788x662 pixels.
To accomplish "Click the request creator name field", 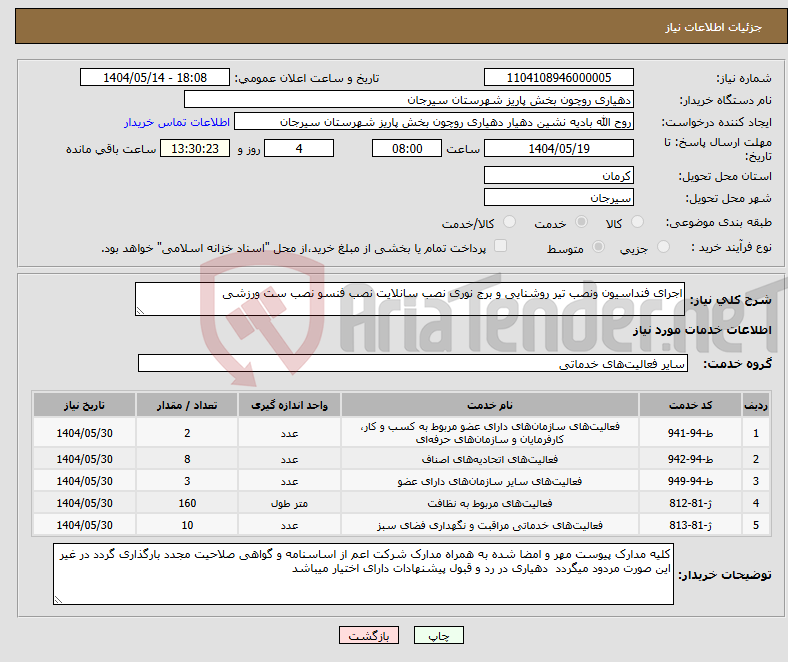I will [434, 122].
